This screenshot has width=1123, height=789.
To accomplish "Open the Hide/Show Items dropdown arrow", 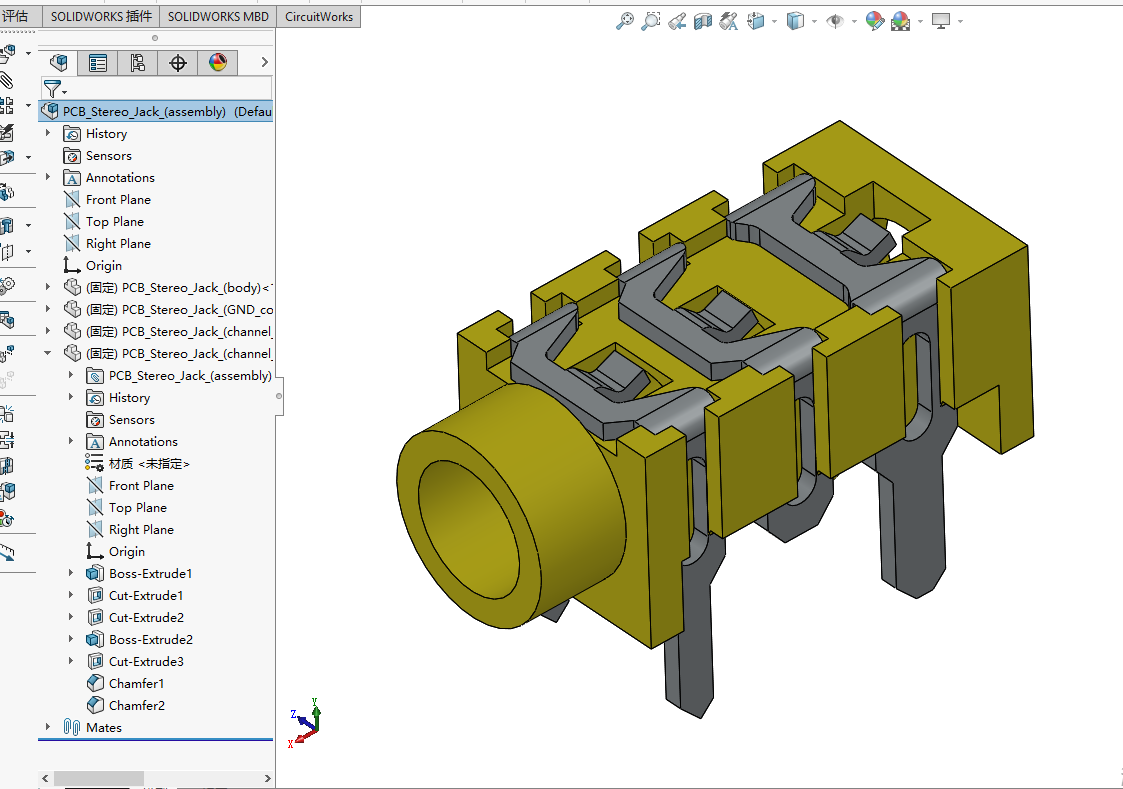I will click(854, 21).
